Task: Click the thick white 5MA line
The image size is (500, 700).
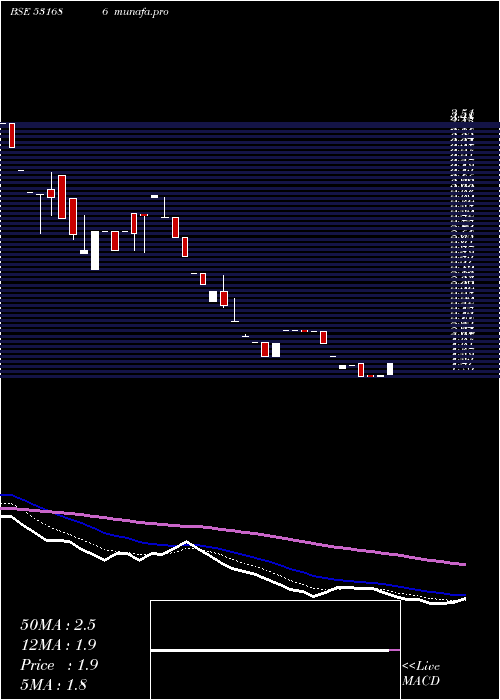Action: click(x=232, y=569)
